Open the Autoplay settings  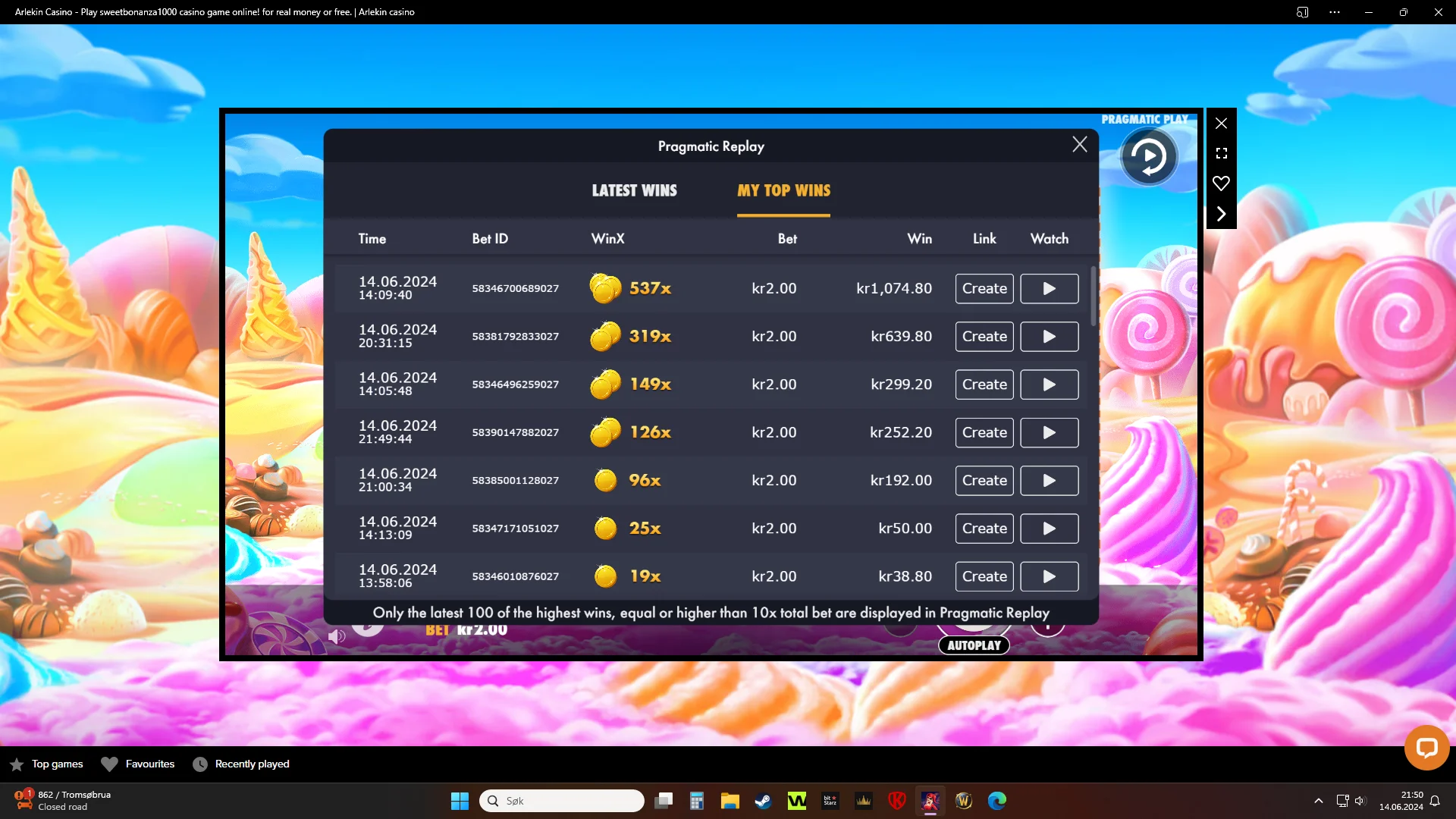pyautogui.click(x=974, y=645)
